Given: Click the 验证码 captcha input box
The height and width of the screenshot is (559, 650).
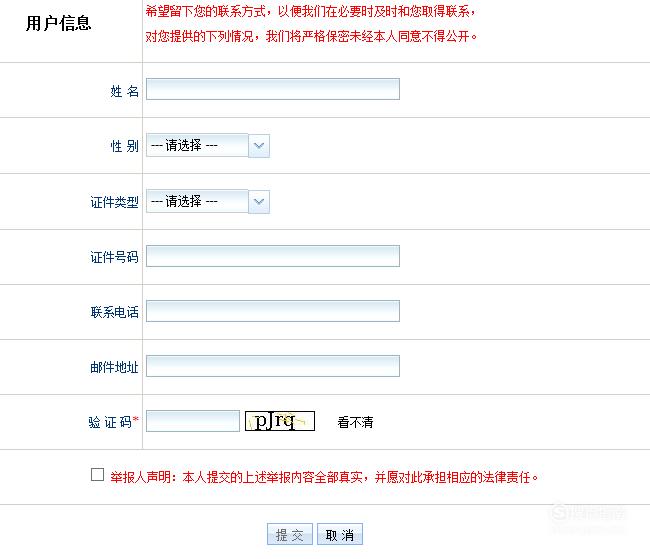Looking at the screenshot, I should pos(193,421).
